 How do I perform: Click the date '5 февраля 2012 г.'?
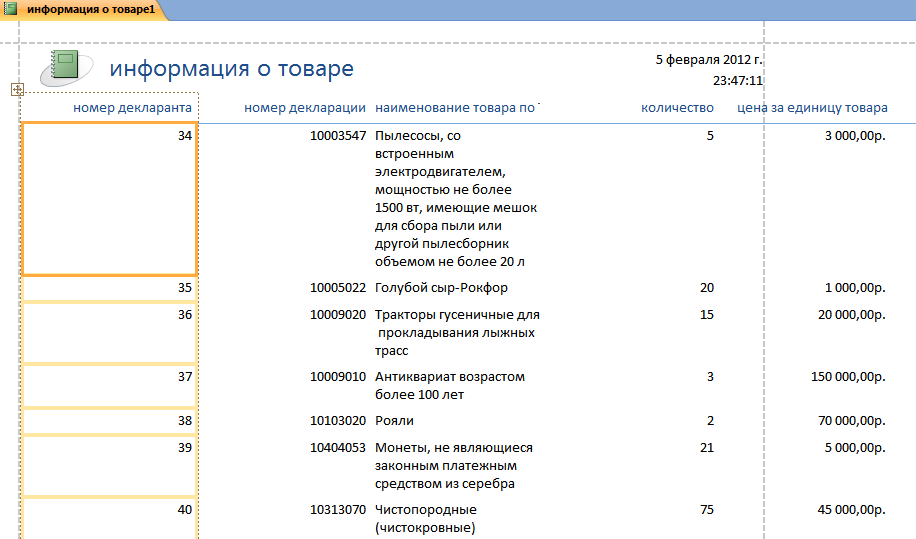709,60
